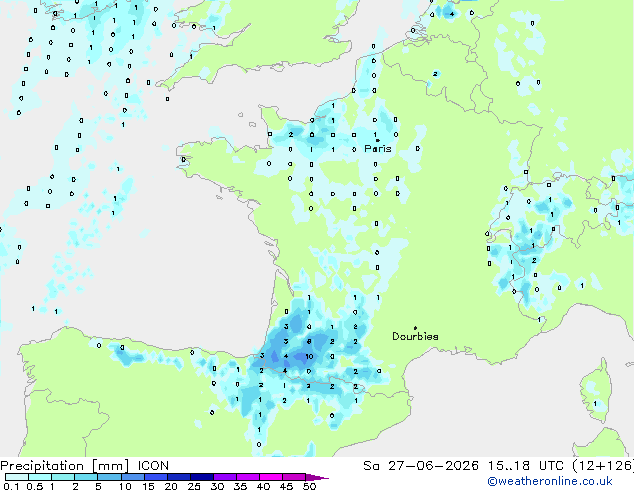The height and width of the screenshot is (490, 634).
Task: Select the 'Sa 27-06-2026' forecast date text
Action: [x=421, y=466]
